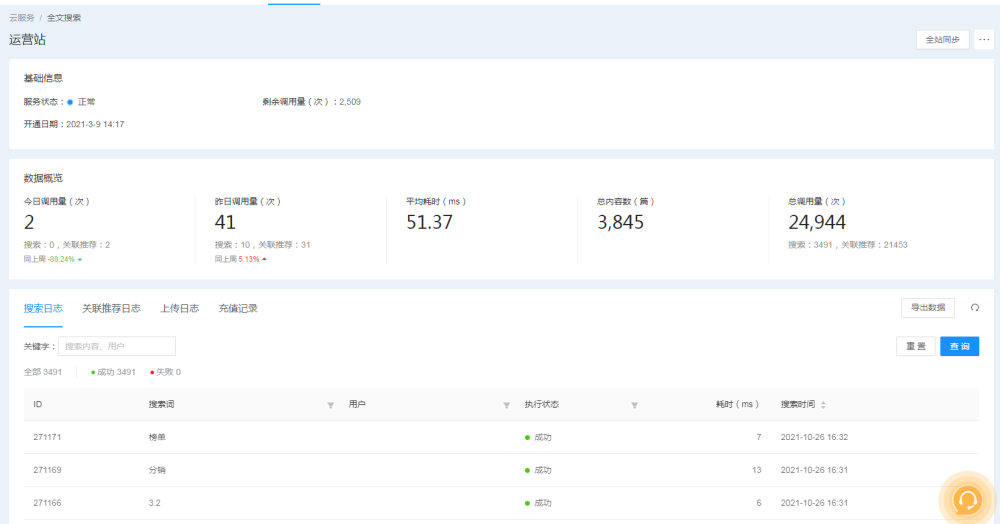Filter logs by 失败 0
1000x524 pixels.
point(165,372)
